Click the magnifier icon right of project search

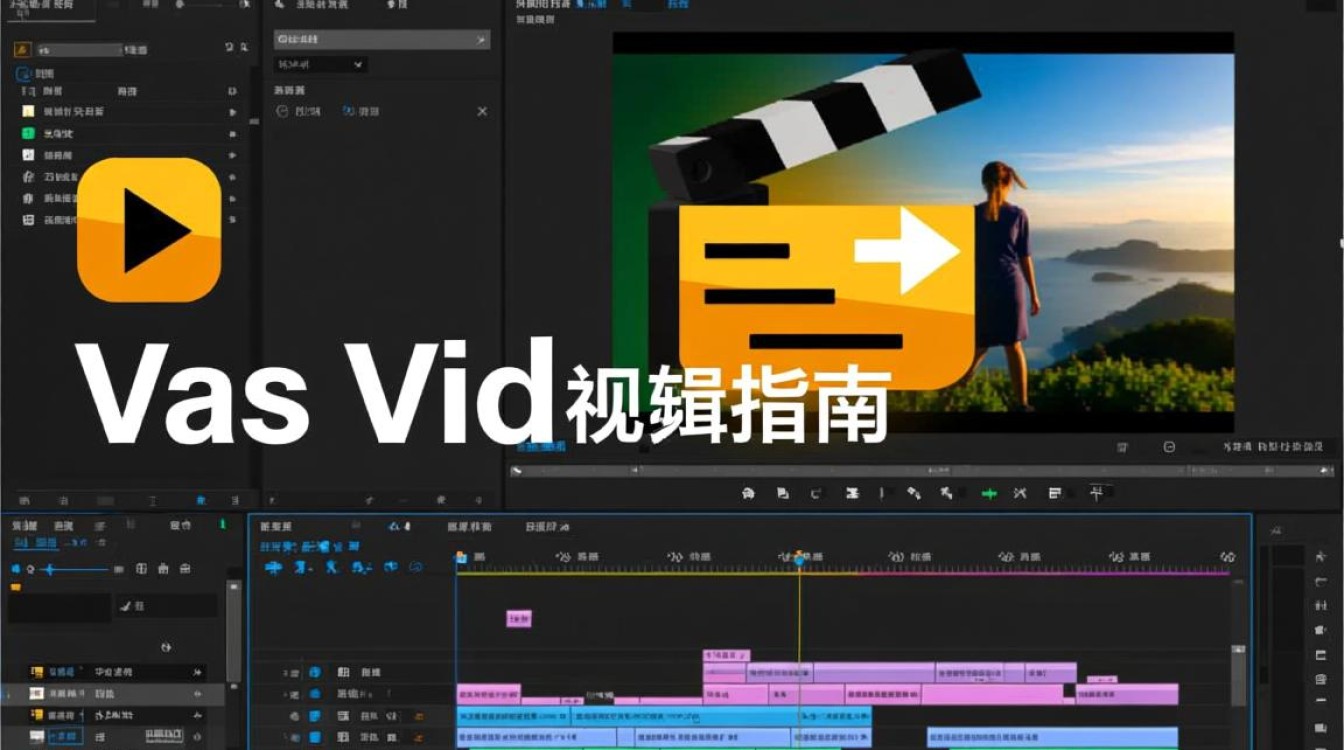(x=244, y=48)
